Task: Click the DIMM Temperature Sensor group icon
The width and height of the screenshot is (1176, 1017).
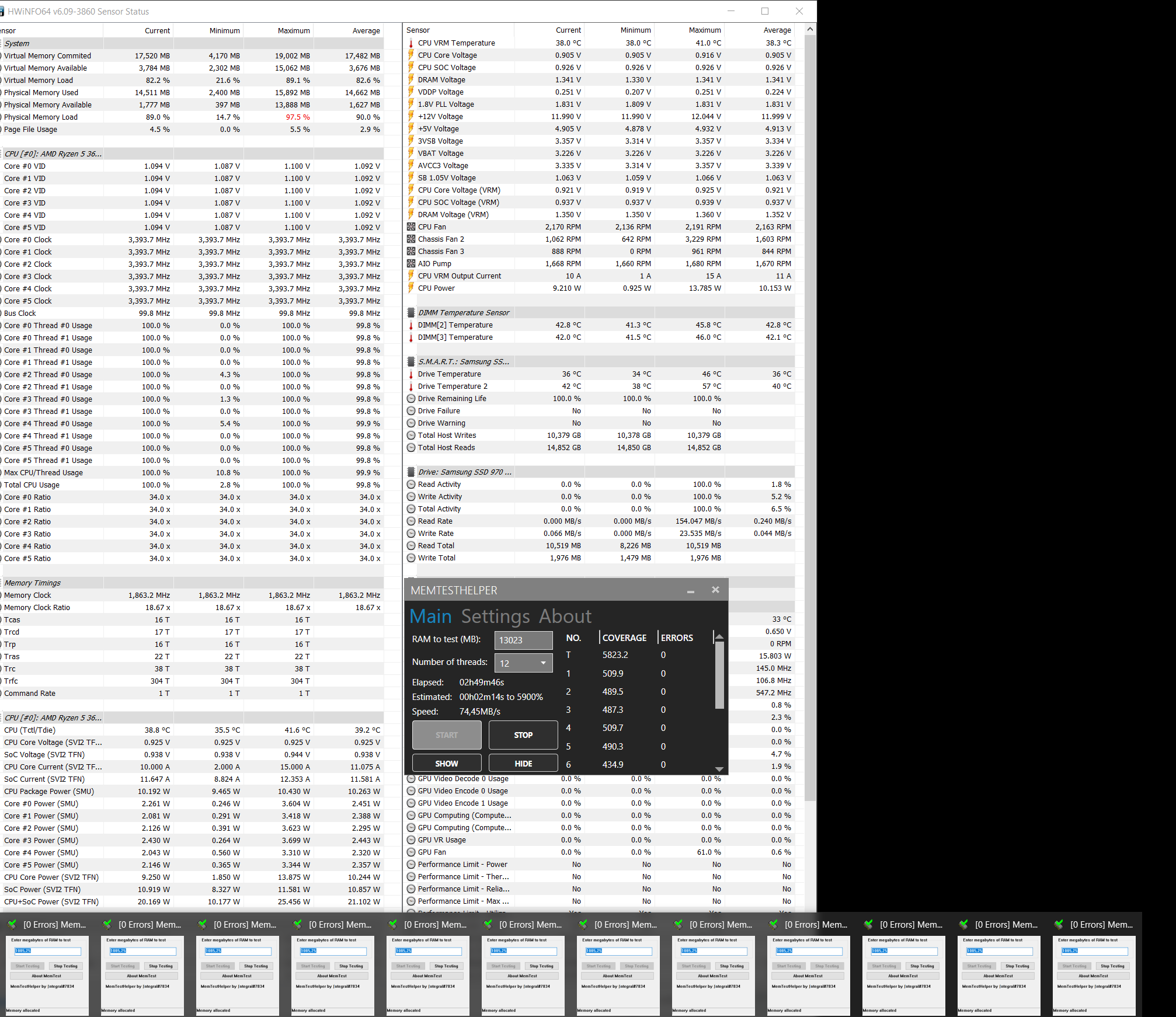Action: (411, 313)
